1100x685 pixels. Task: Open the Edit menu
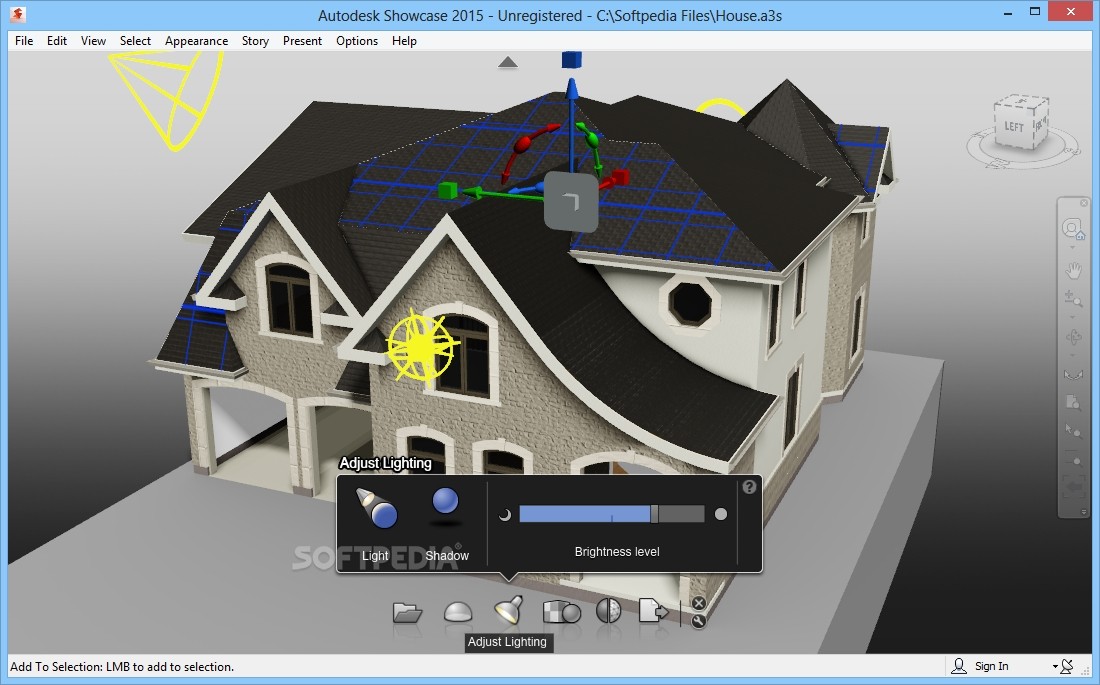pos(57,41)
